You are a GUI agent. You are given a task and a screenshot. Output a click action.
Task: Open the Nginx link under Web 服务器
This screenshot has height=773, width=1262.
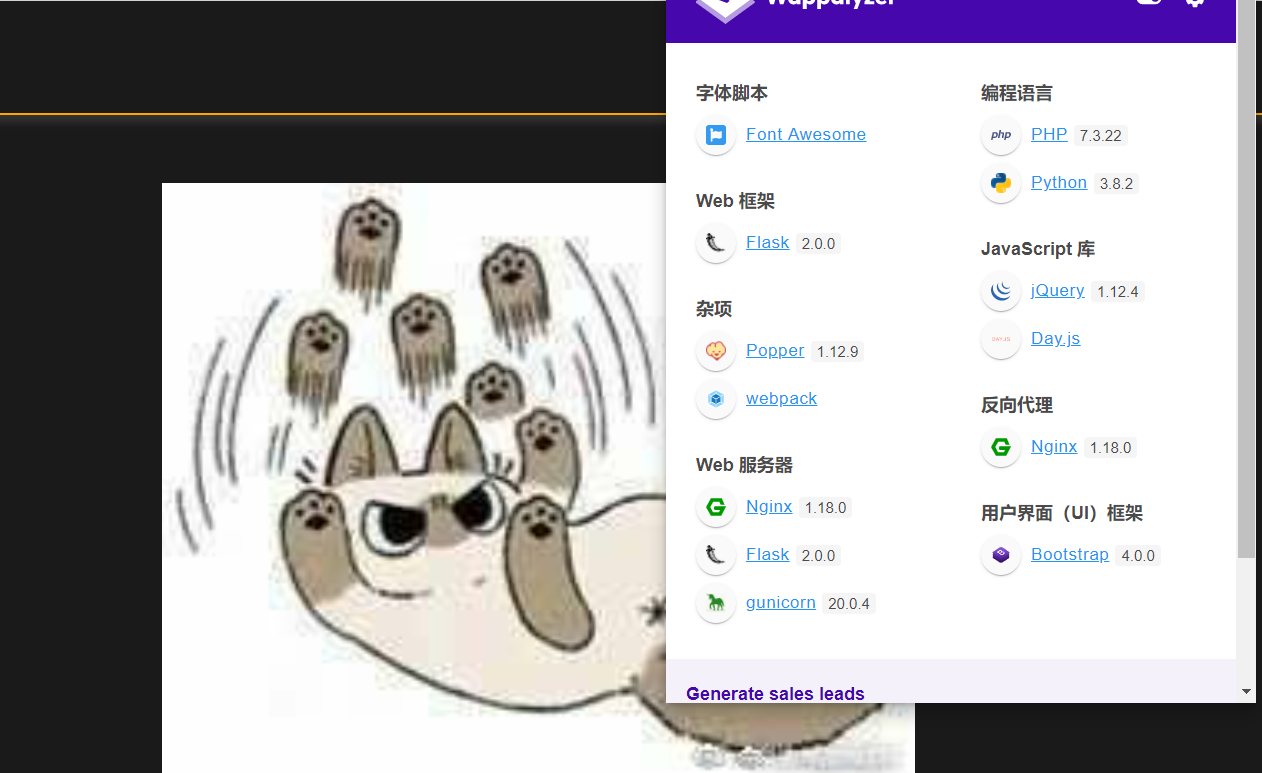[x=769, y=506]
